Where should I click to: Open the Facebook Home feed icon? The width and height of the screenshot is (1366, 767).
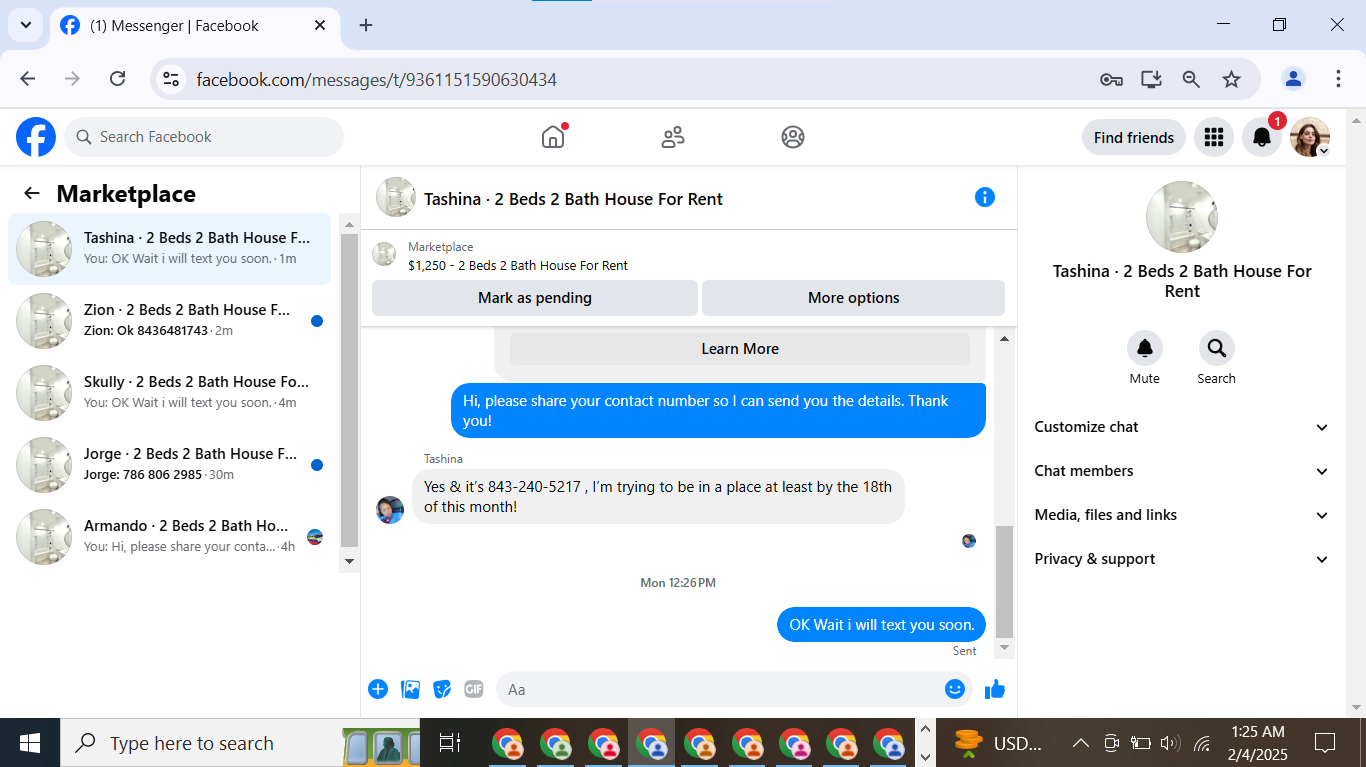click(553, 137)
